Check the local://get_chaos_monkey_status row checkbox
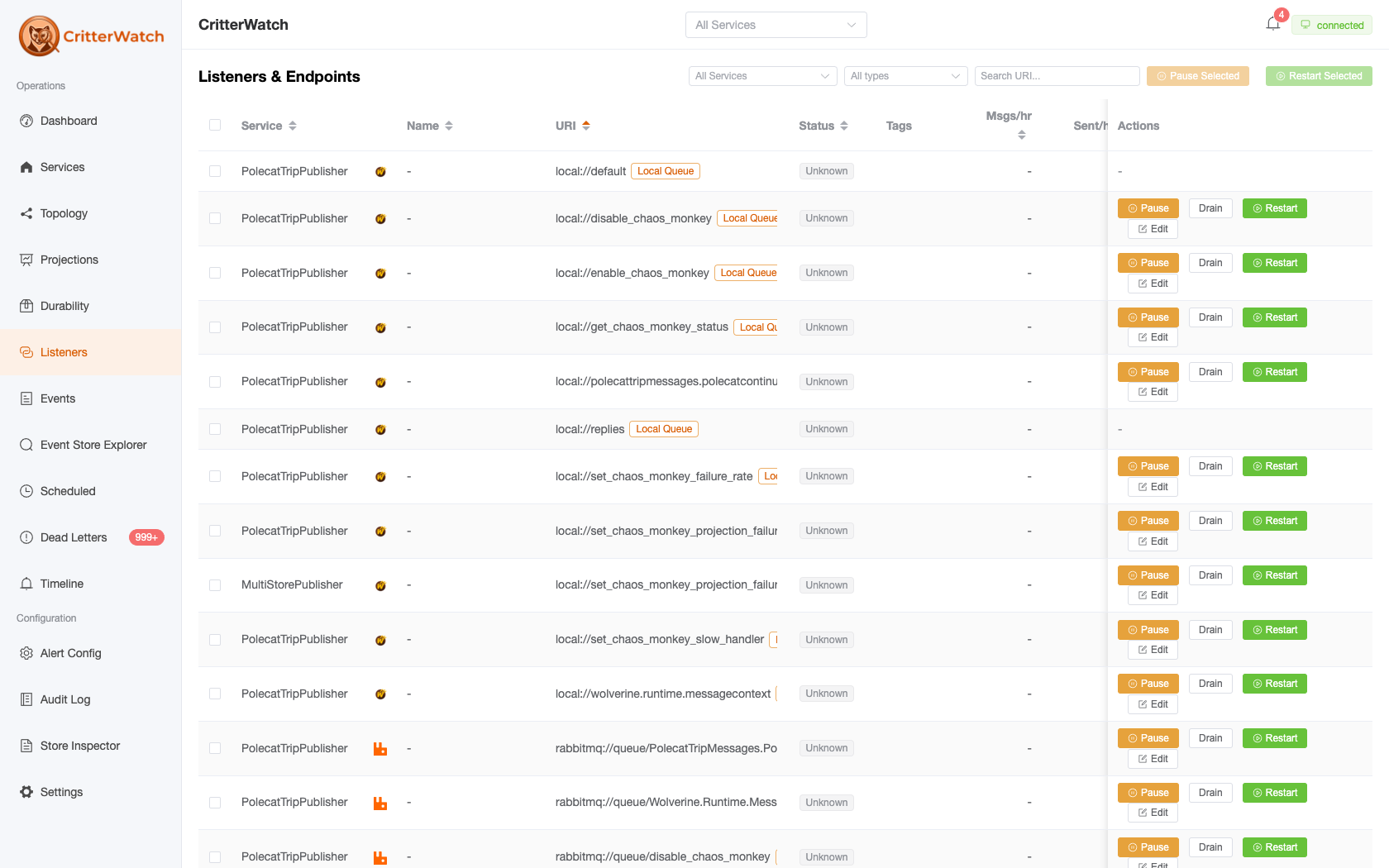Image resolution: width=1389 pixels, height=868 pixels. 215,327
